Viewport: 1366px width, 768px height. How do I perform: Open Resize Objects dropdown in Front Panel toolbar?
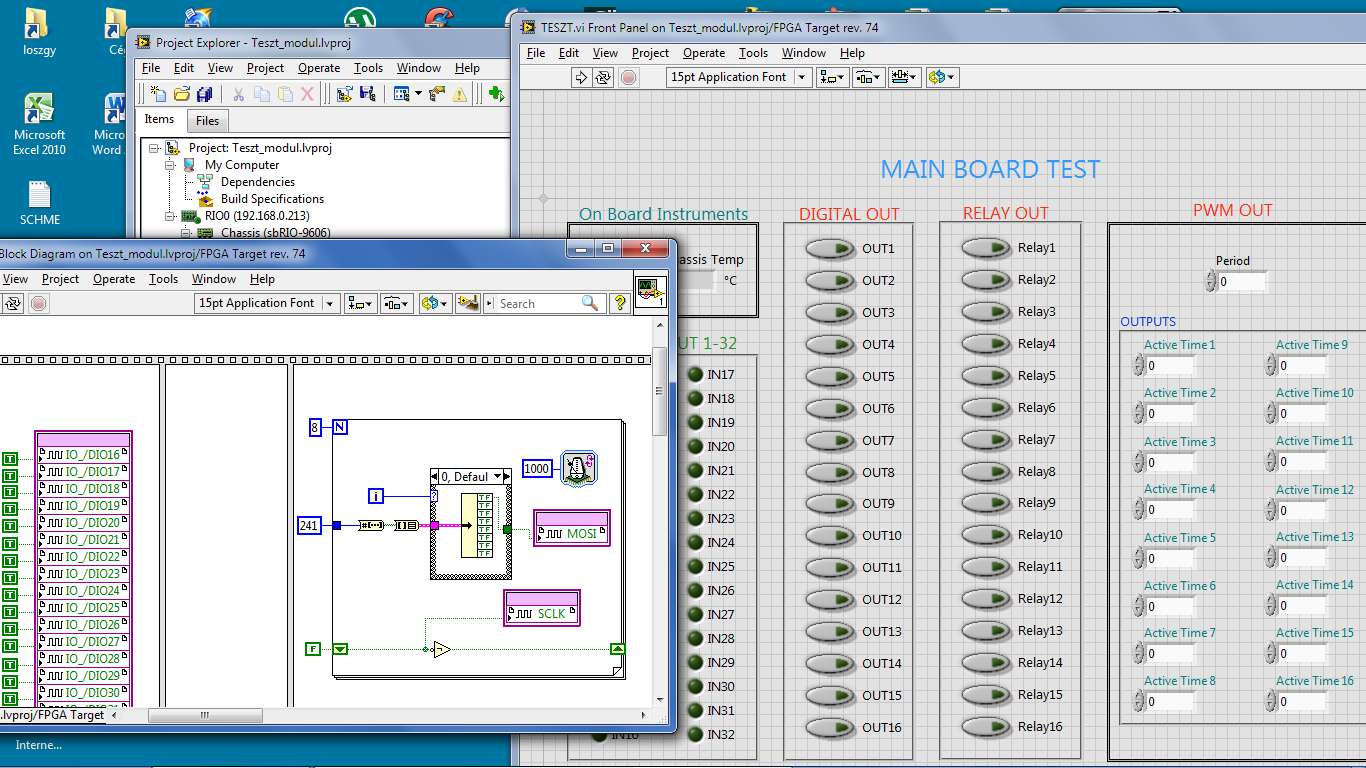(904, 77)
